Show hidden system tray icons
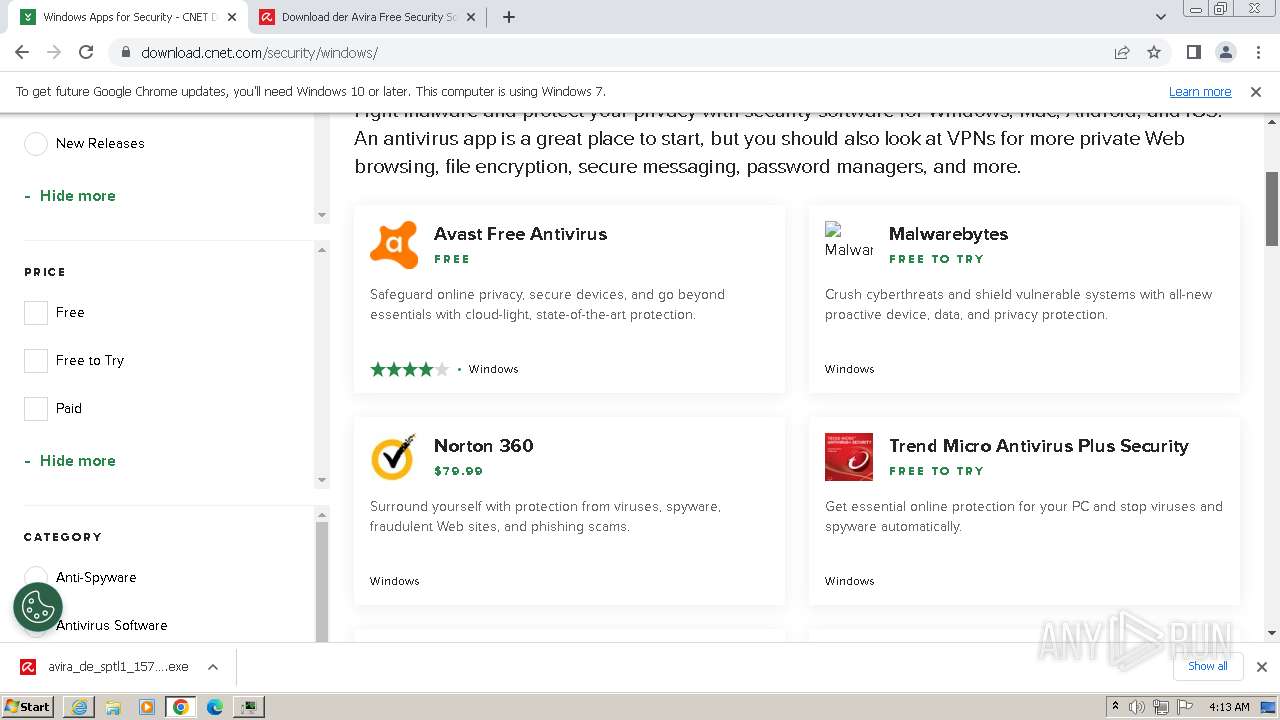This screenshot has width=1280, height=720. pos(1115,707)
